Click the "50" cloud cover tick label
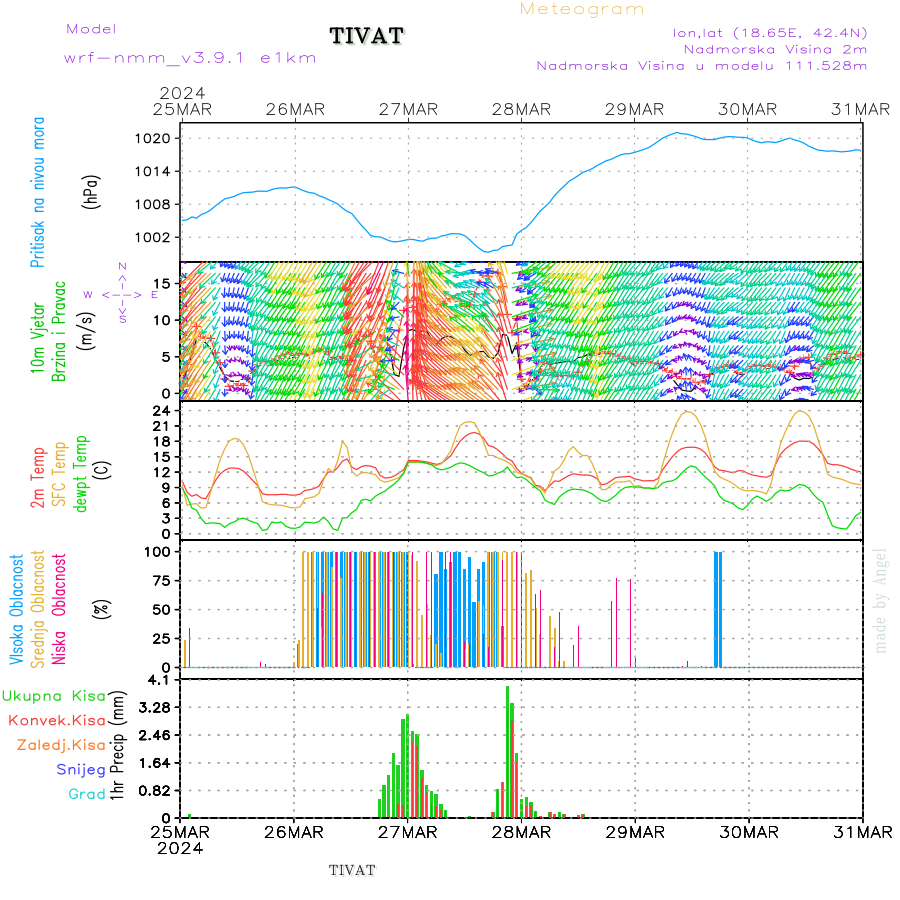 coord(162,610)
